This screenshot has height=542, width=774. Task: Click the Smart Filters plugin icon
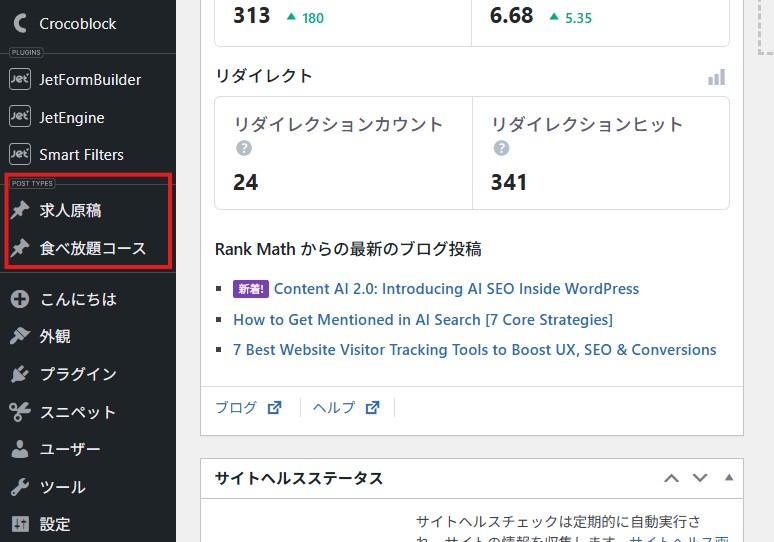pos(20,155)
